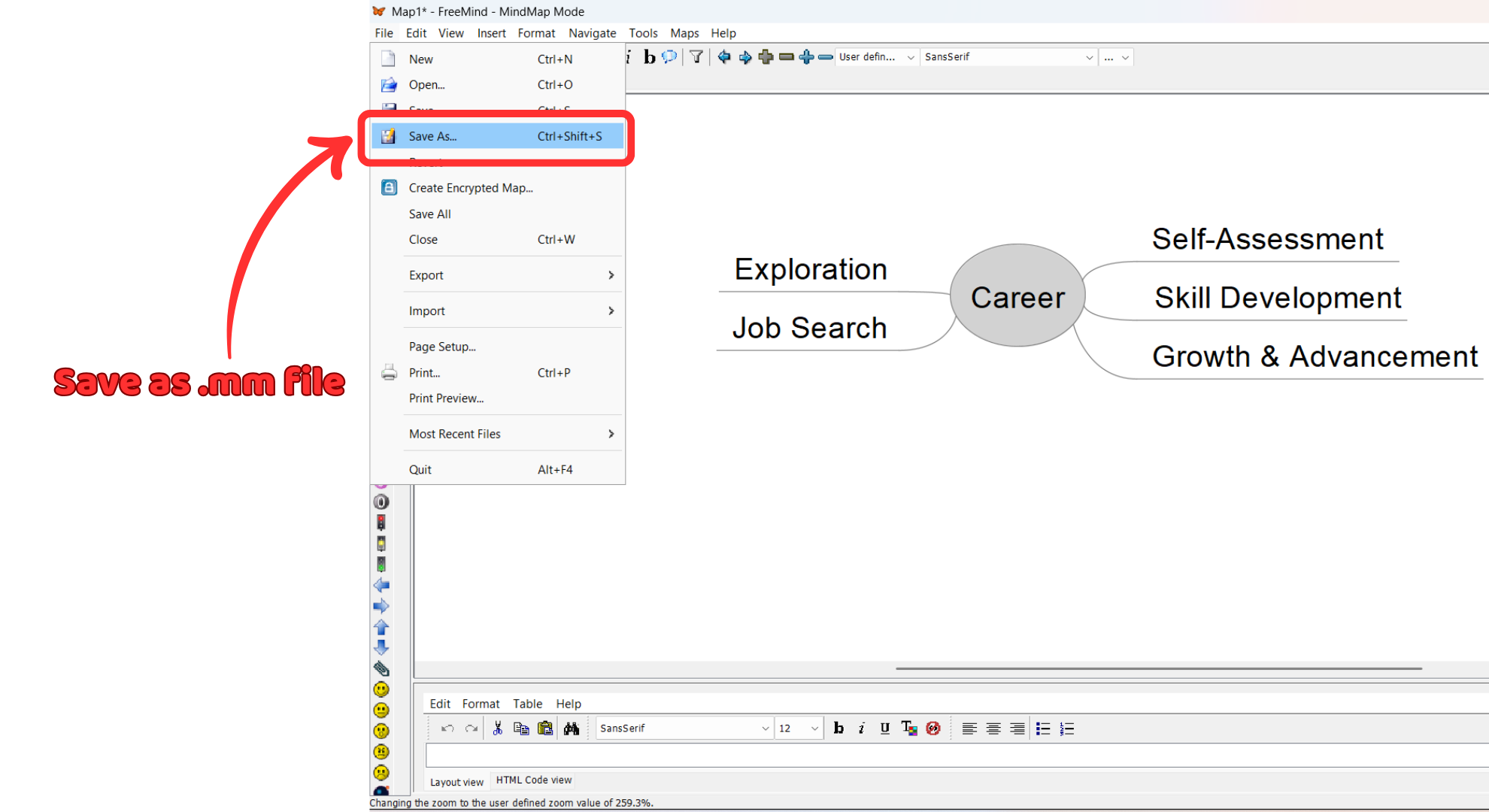This screenshot has height=812, width=1489.
Task: Toggle bulleted list in note editor
Action: coord(1043,729)
